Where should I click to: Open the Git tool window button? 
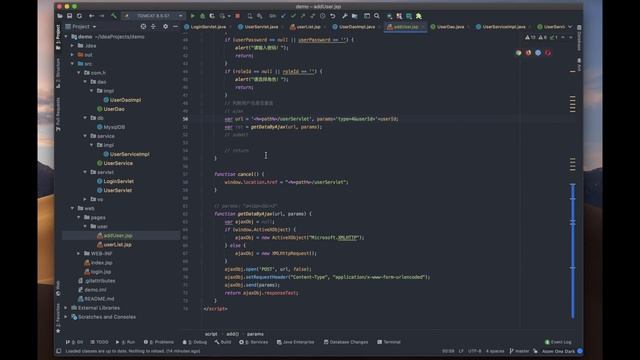click(74, 342)
